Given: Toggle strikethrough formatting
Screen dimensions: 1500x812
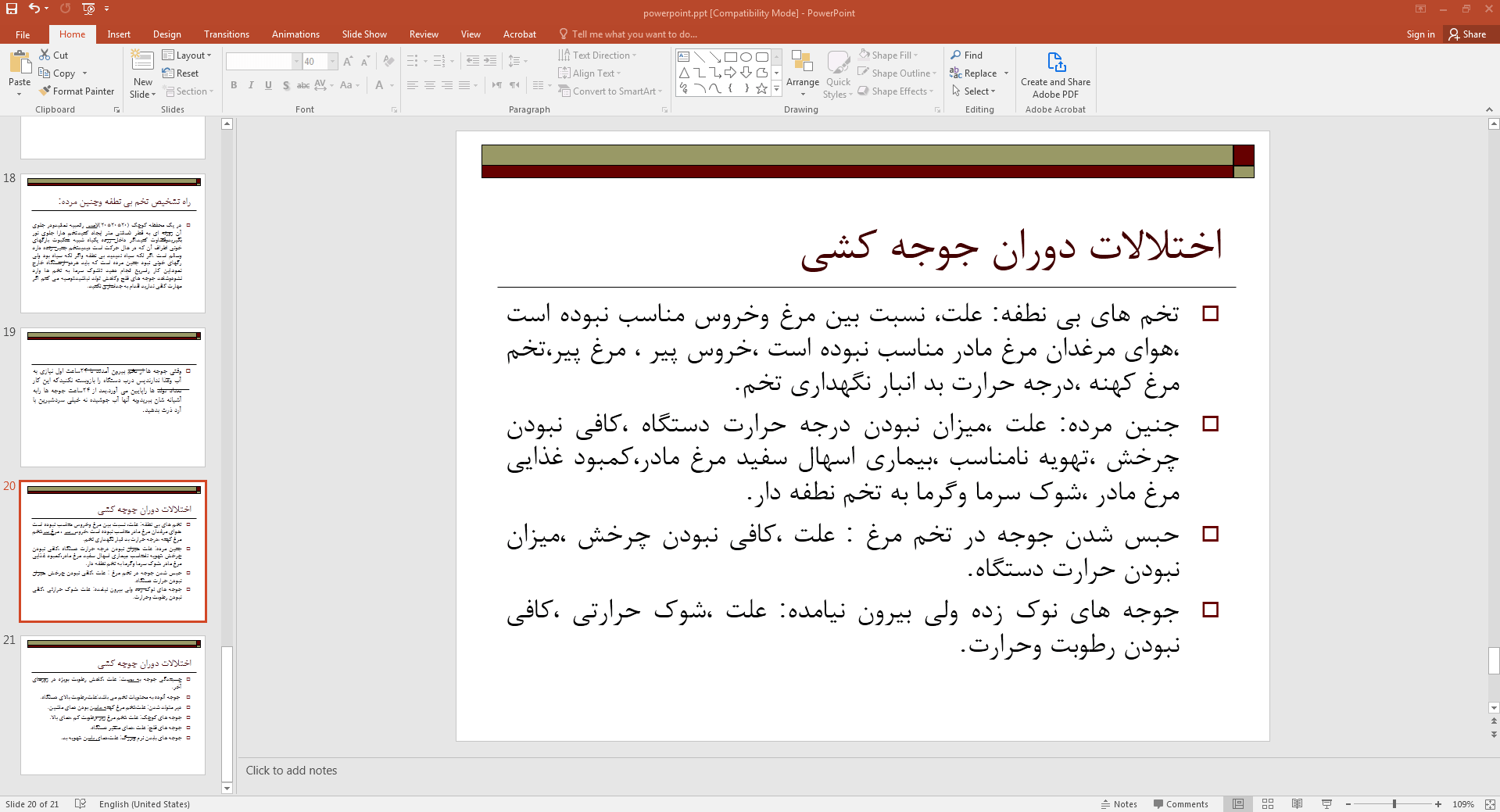Looking at the screenshot, I should (x=303, y=85).
